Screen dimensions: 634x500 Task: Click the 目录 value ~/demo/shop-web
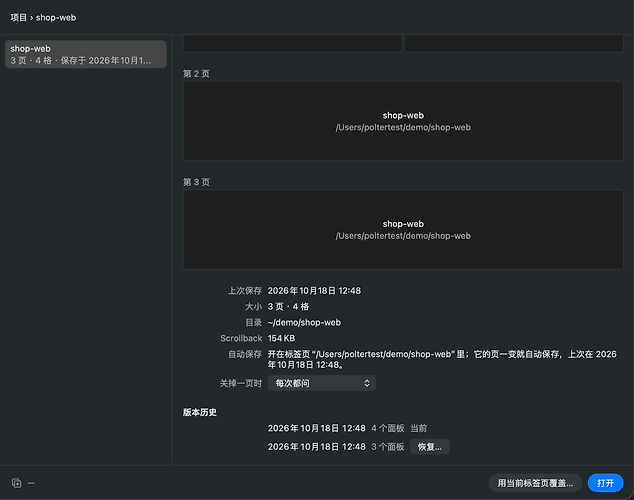click(304, 322)
